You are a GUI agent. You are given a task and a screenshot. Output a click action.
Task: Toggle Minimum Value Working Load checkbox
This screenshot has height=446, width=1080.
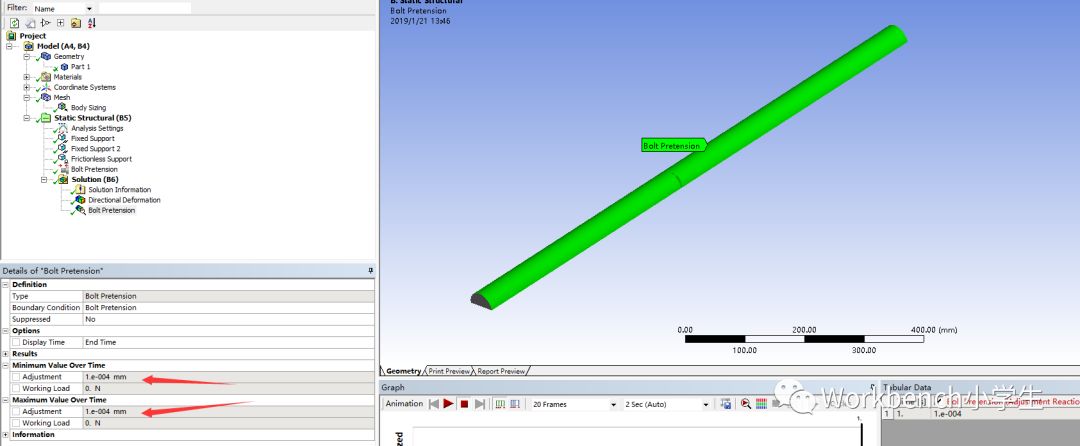(16, 389)
